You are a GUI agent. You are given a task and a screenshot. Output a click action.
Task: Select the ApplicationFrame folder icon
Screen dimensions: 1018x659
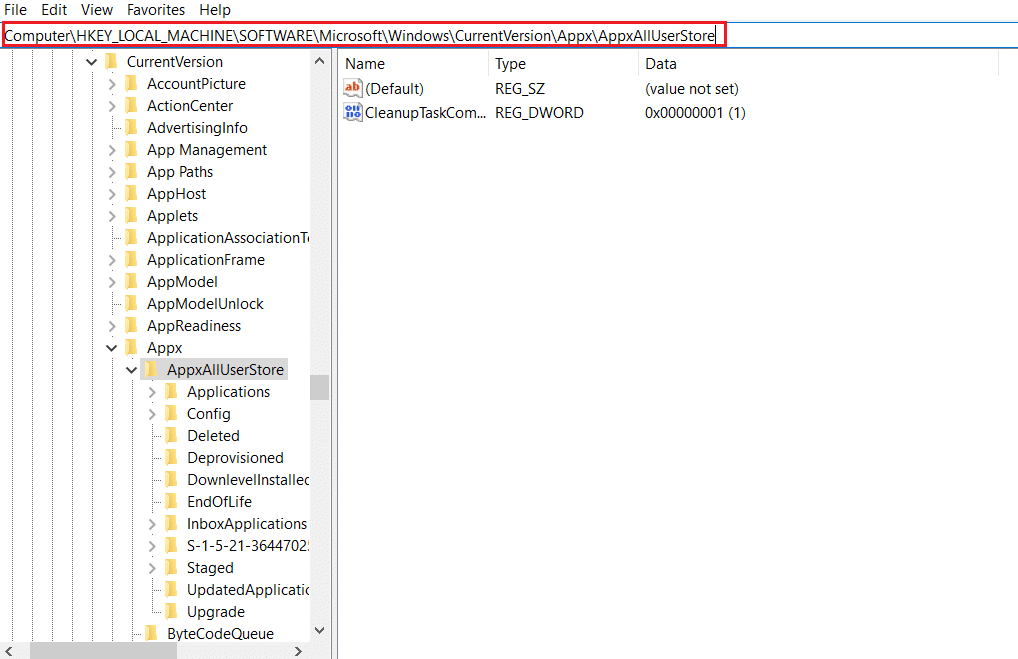132,260
